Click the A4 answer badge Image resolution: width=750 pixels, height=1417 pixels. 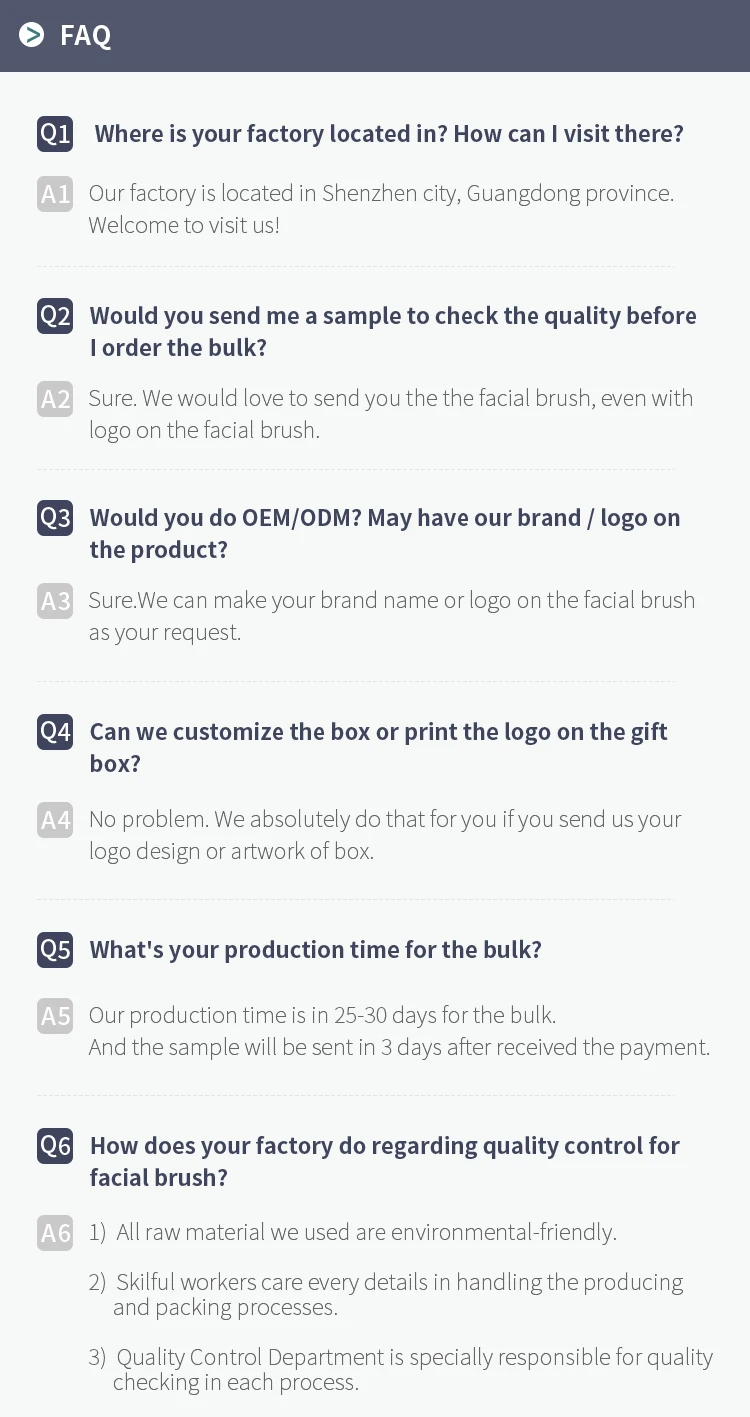point(55,820)
